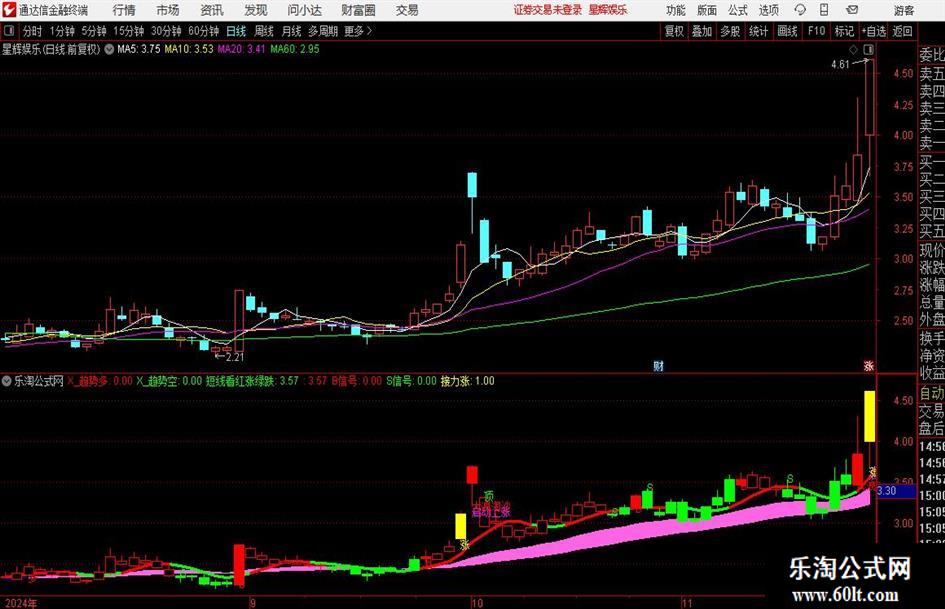
Task: Click the 标记 mark toolbar button
Action: click(844, 31)
